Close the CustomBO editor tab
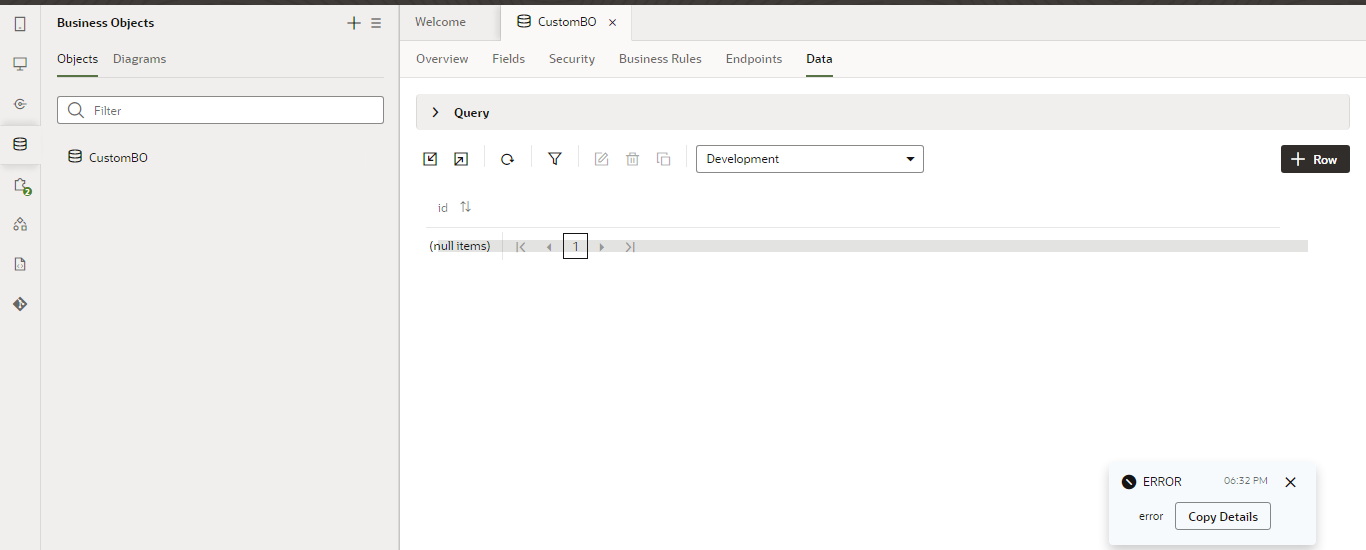 click(x=612, y=22)
